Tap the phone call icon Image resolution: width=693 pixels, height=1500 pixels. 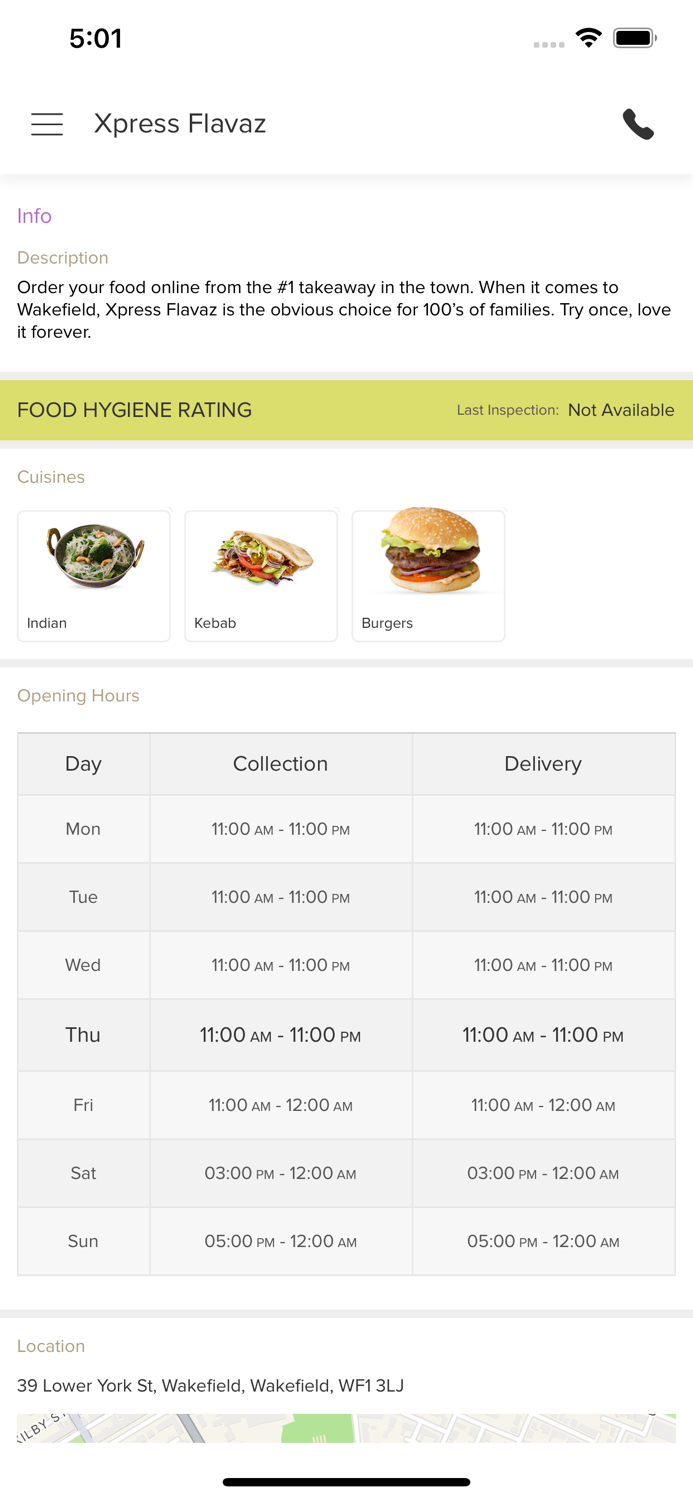(x=638, y=124)
